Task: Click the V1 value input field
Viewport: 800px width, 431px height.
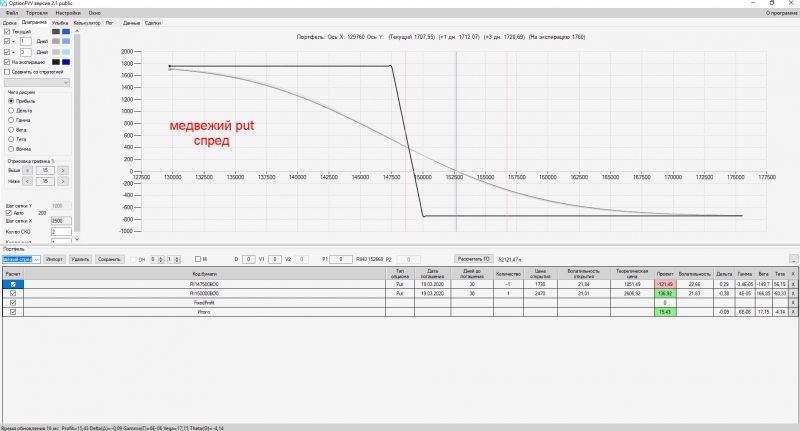Action: tap(275, 259)
